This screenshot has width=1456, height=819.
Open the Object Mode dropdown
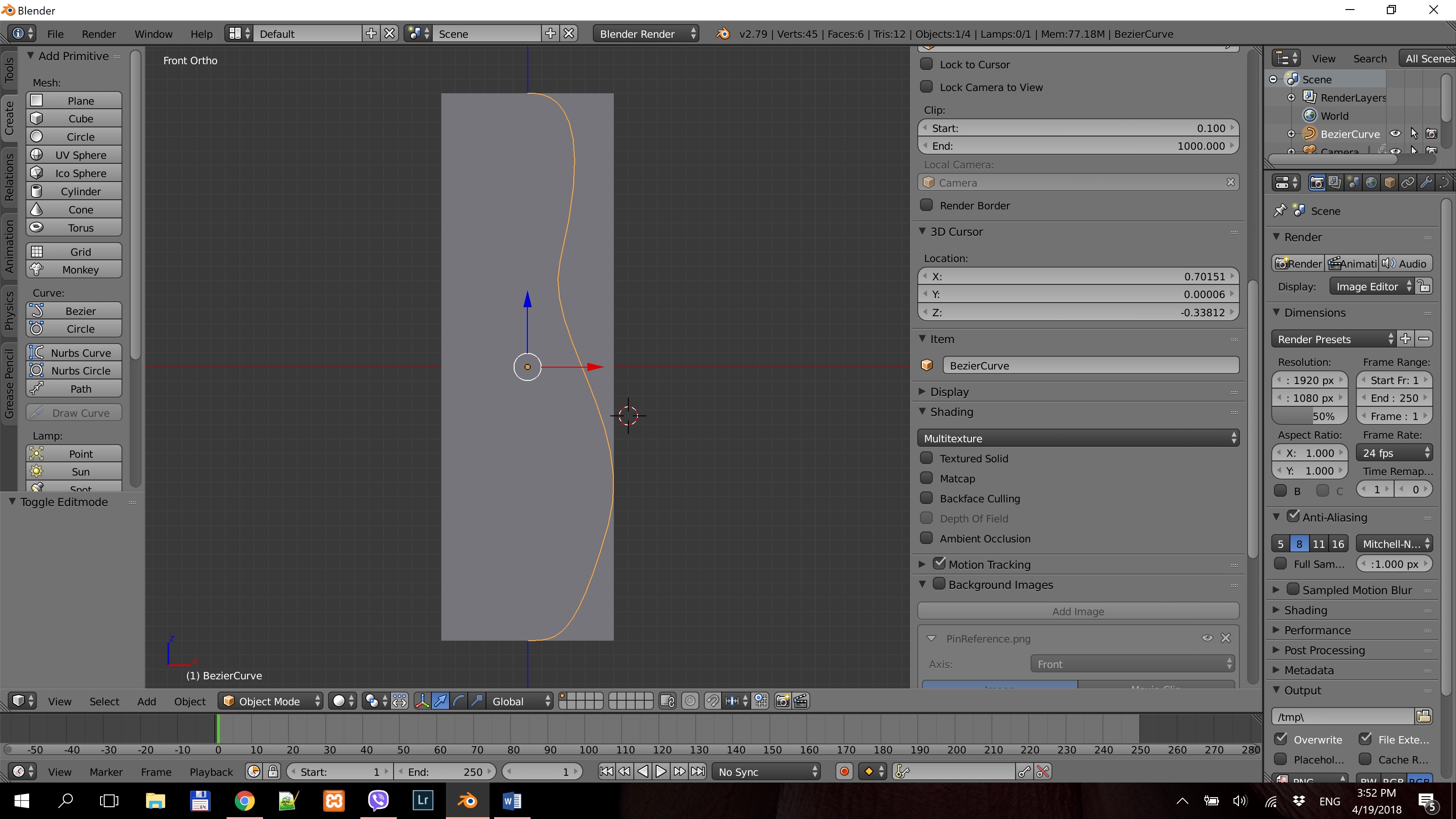click(271, 701)
